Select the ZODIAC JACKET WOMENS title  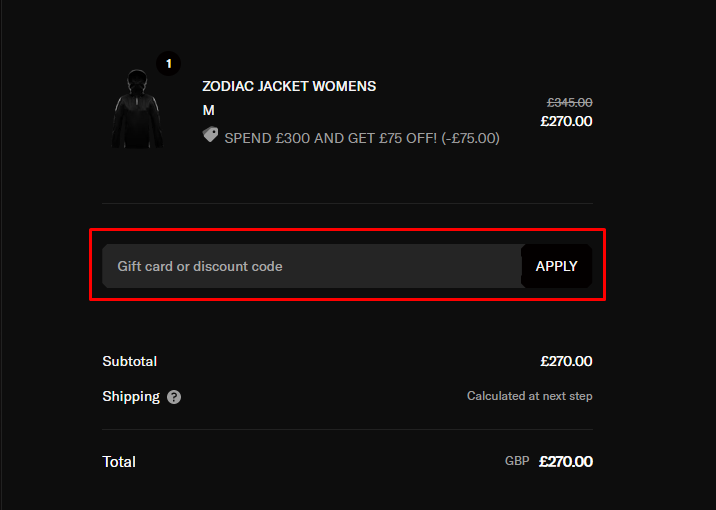tap(289, 86)
